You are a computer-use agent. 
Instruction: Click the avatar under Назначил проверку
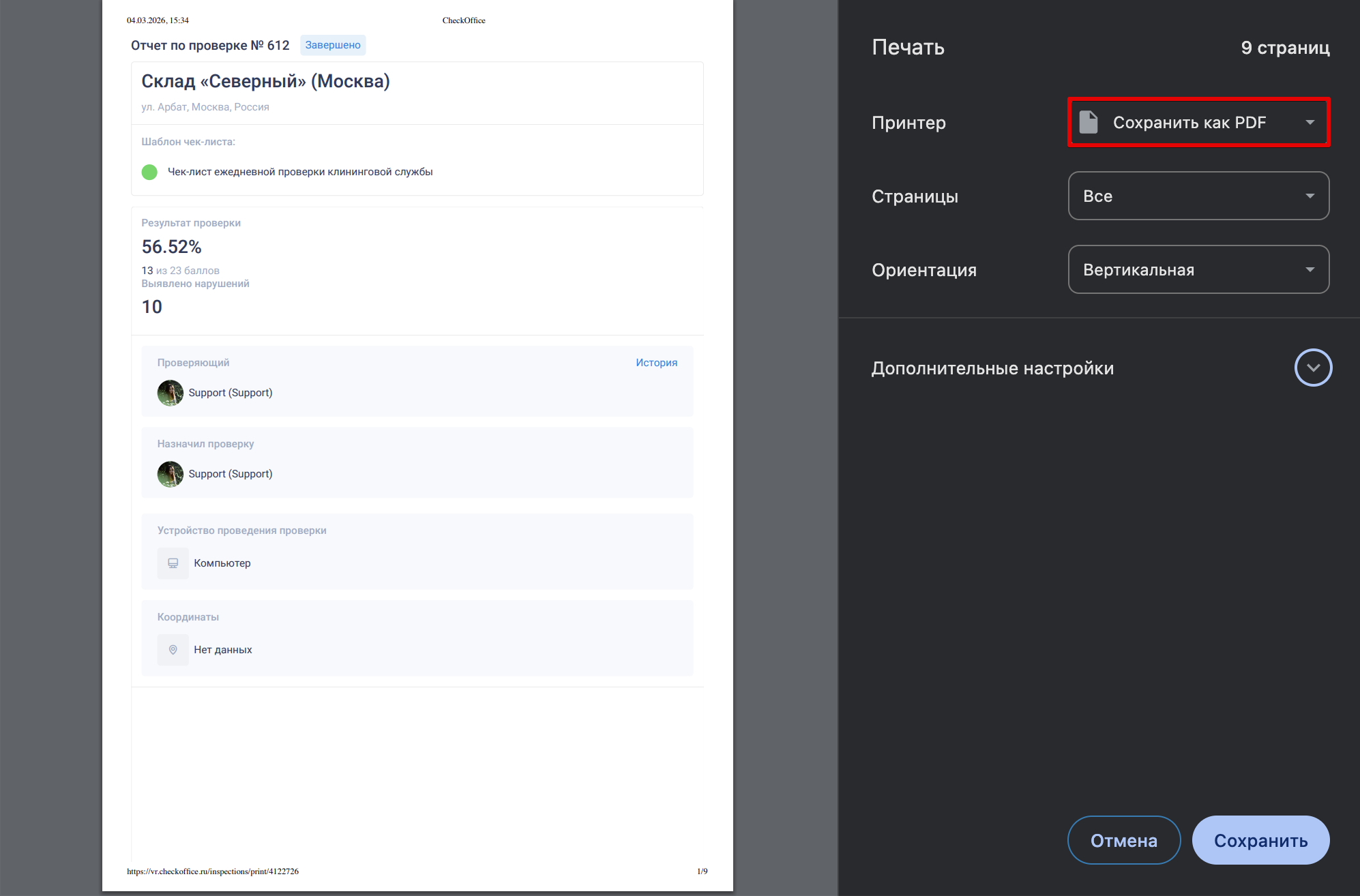171,474
